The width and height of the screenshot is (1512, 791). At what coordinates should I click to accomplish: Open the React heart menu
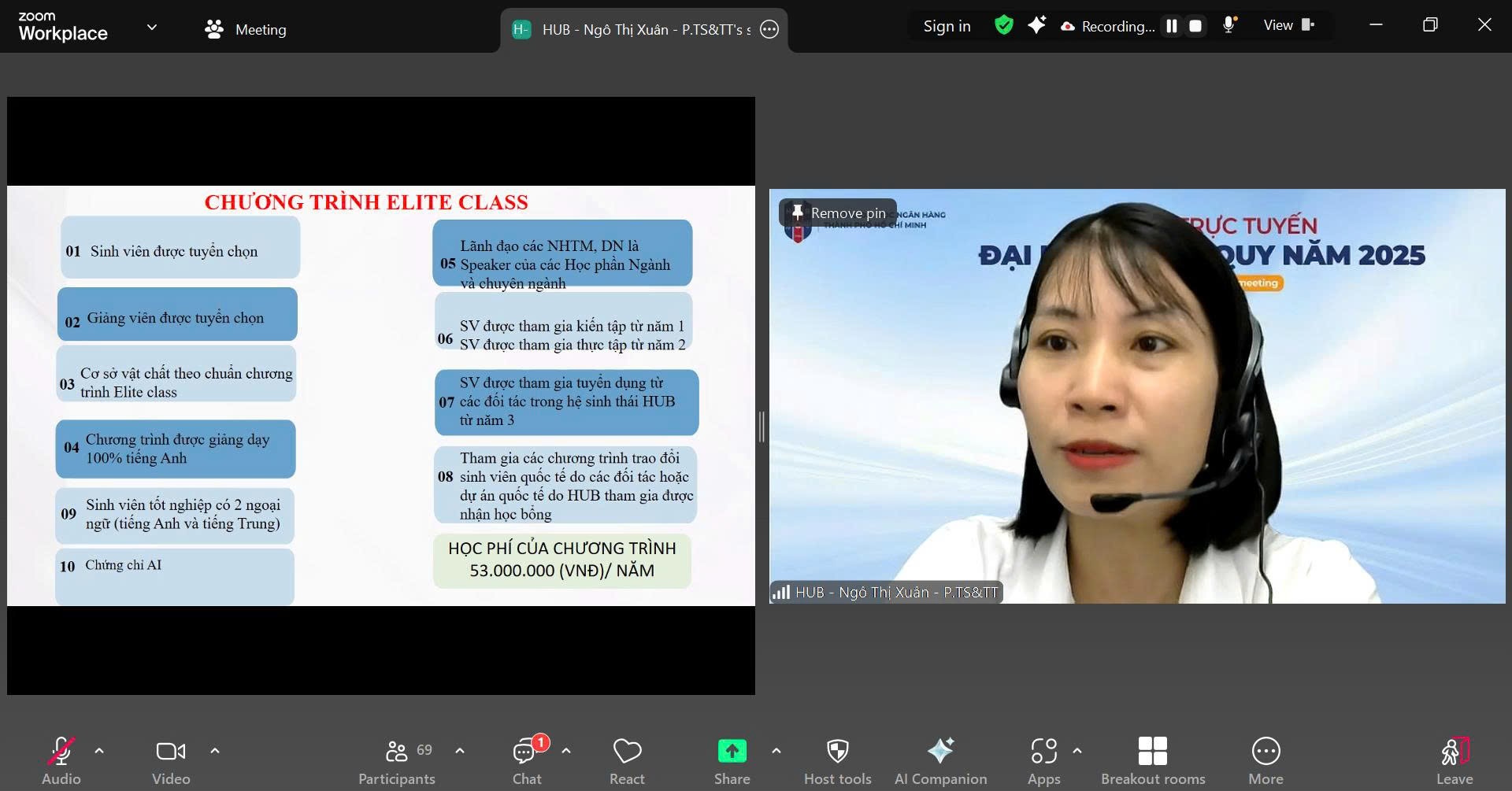pyautogui.click(x=627, y=761)
